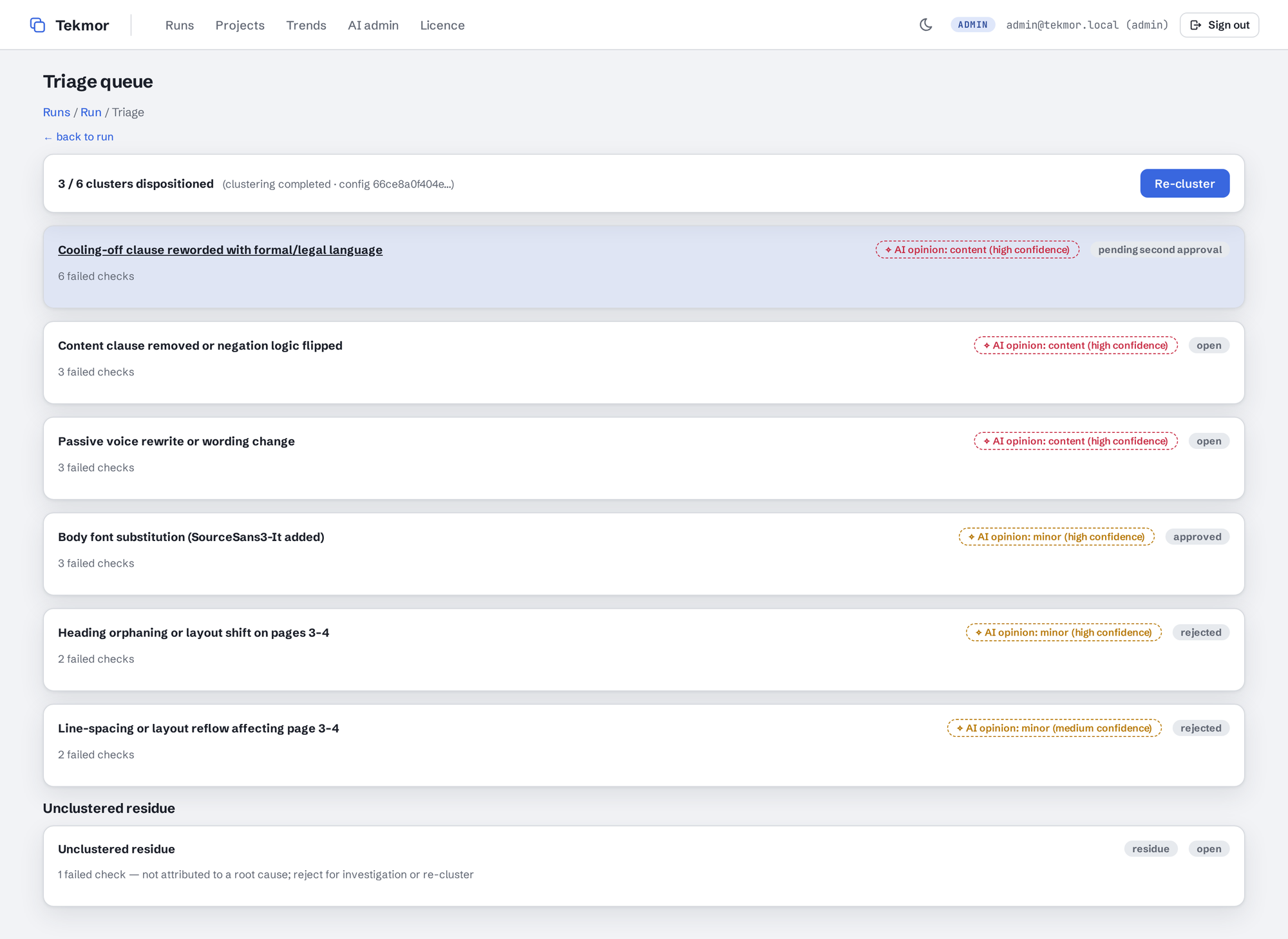Click open status on Unclustered residue card

(x=1209, y=849)
